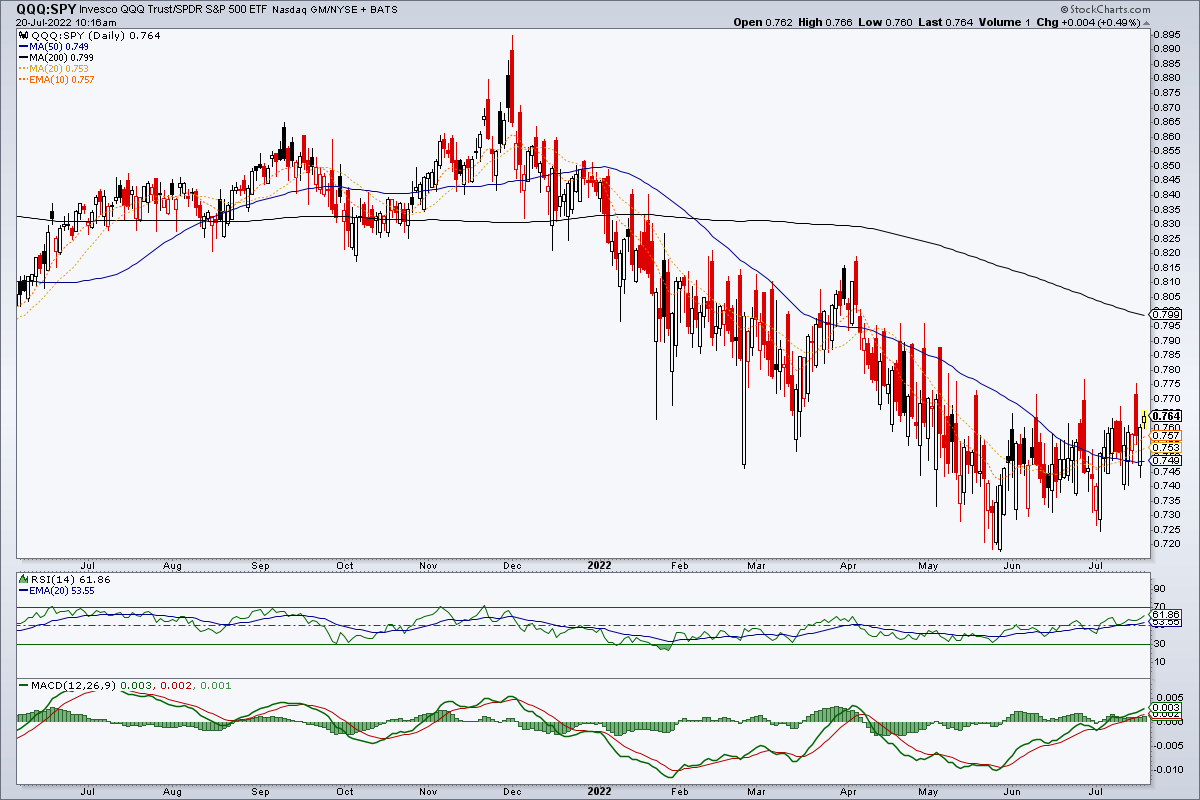Click the 0.895 price axis label
The width and height of the screenshot is (1200, 800).
coord(1167,34)
